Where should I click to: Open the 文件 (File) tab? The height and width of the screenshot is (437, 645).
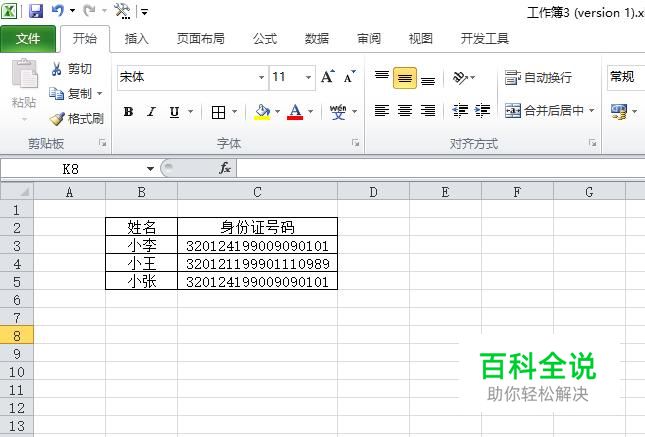[28, 39]
